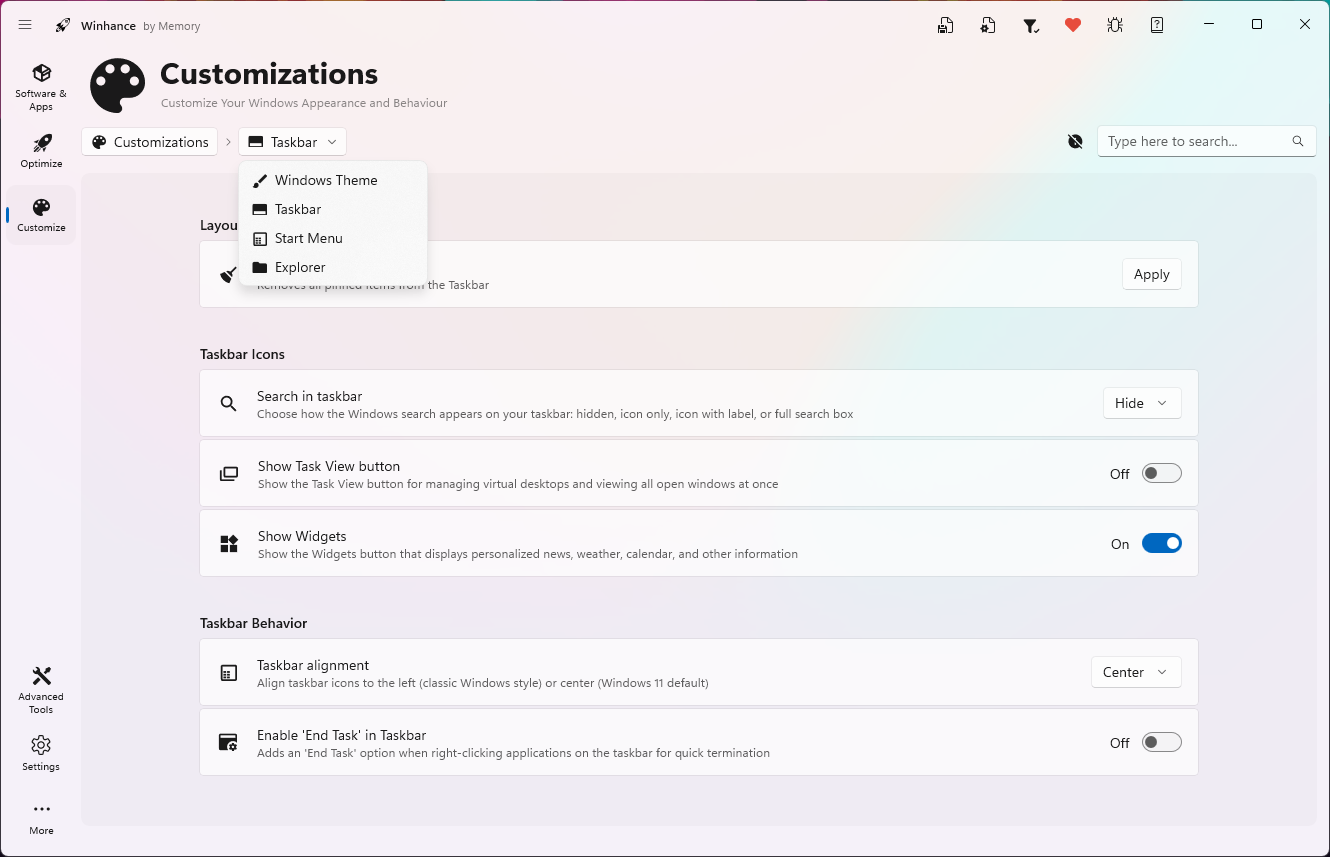Select Windows Theme from the menu
1330x857 pixels.
[326, 180]
